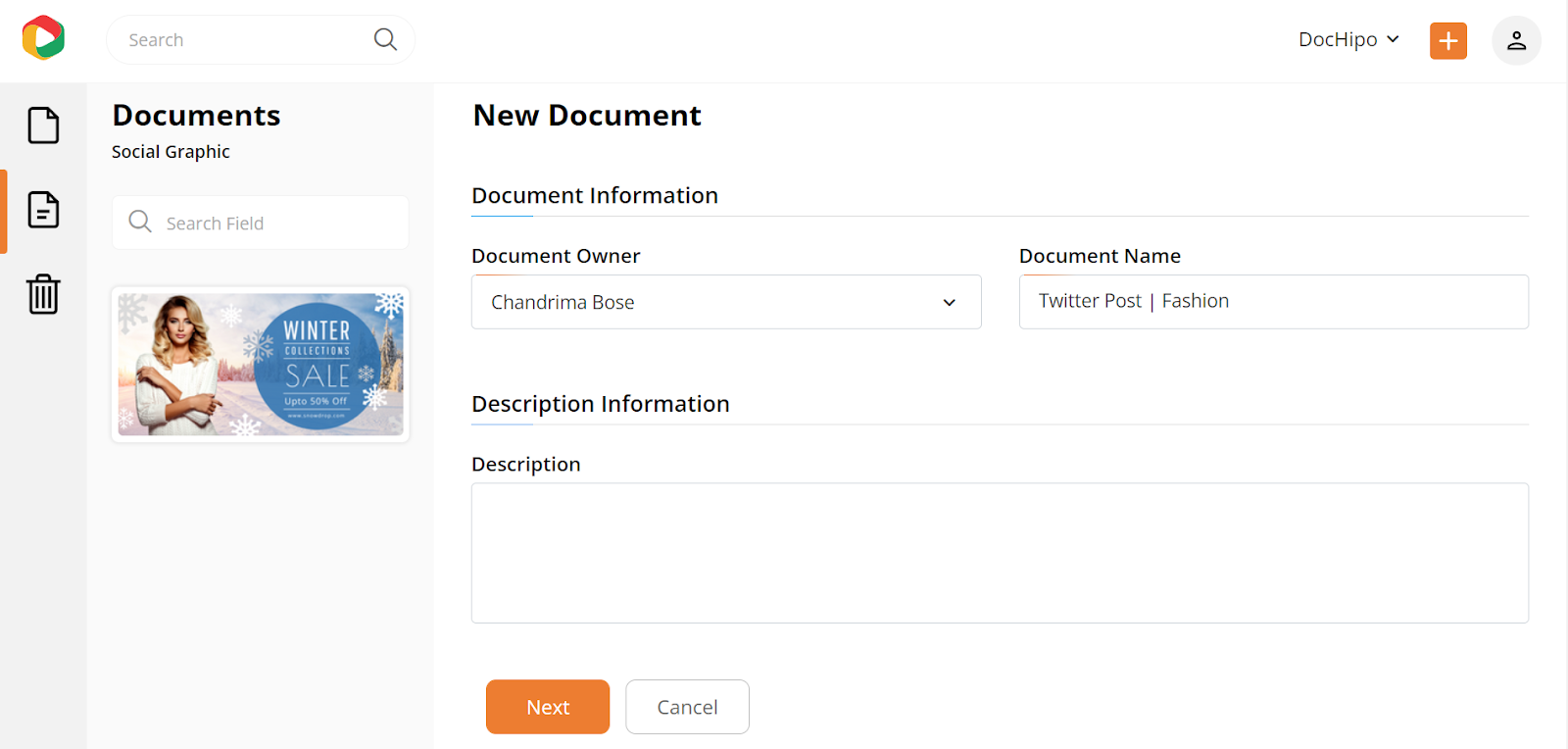This screenshot has width=1568, height=749.
Task: Click the Cancel button
Action: [687, 707]
